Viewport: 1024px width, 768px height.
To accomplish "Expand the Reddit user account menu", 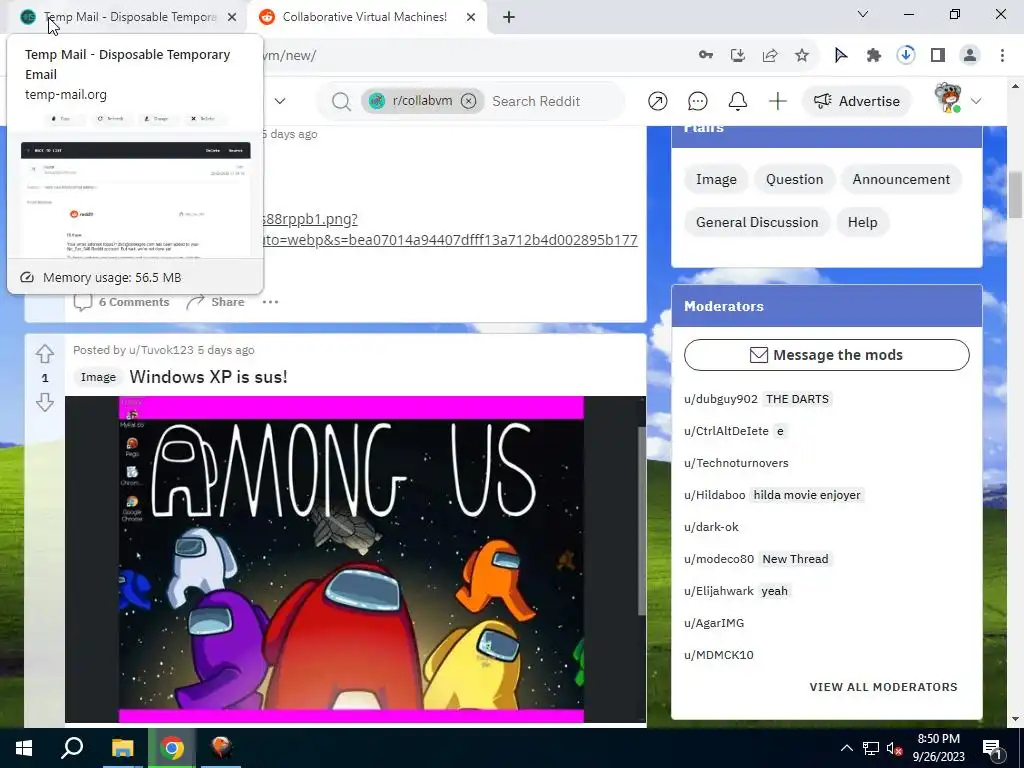I will click(x=957, y=100).
